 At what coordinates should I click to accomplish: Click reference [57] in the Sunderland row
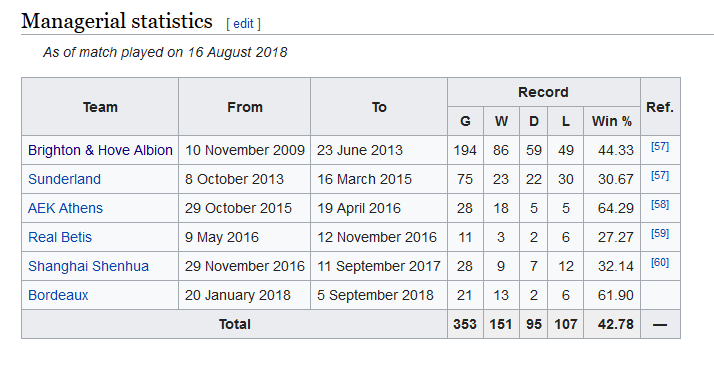[660, 176]
